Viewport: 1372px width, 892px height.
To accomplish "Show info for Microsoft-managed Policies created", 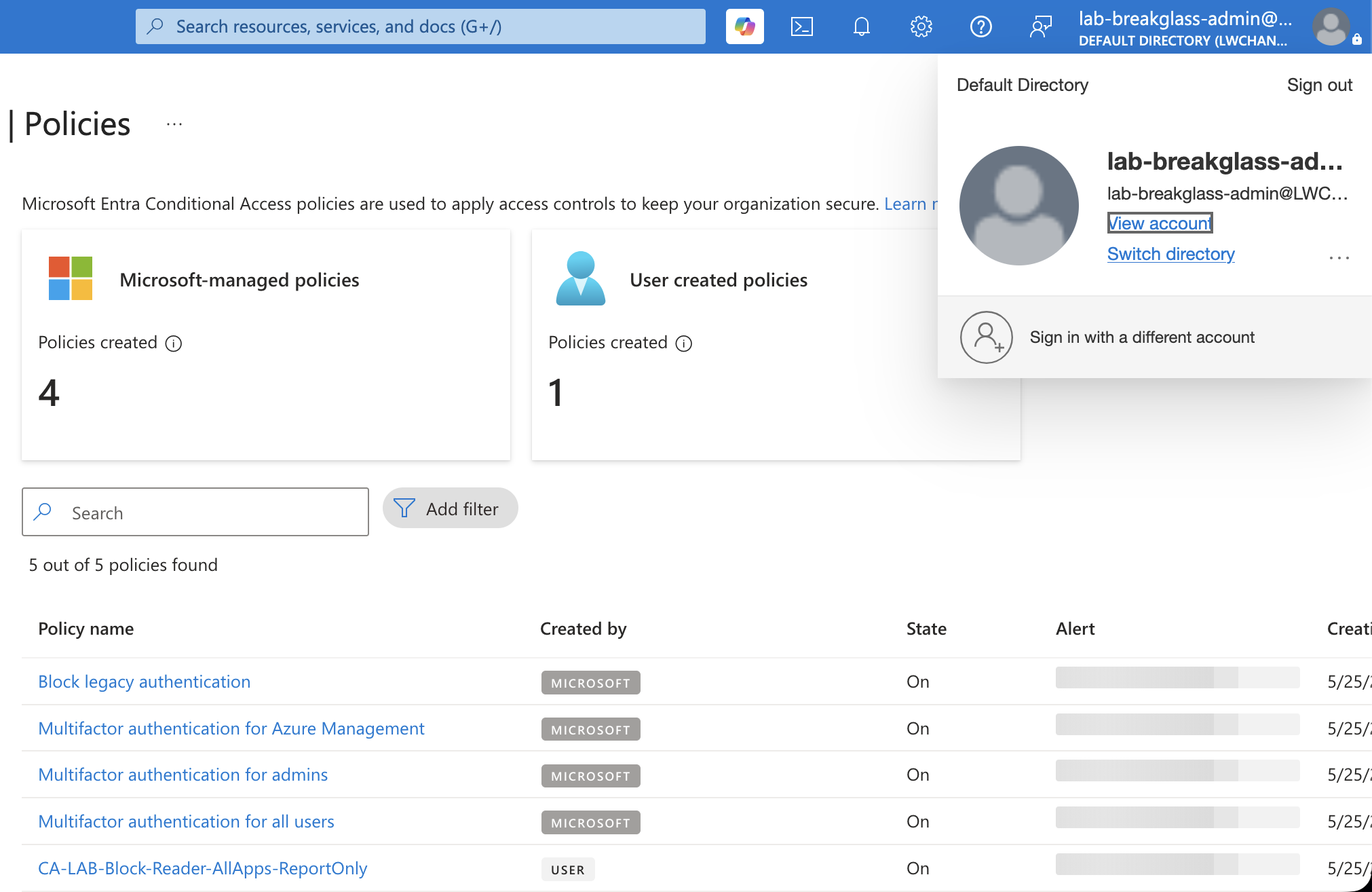I will 174,343.
